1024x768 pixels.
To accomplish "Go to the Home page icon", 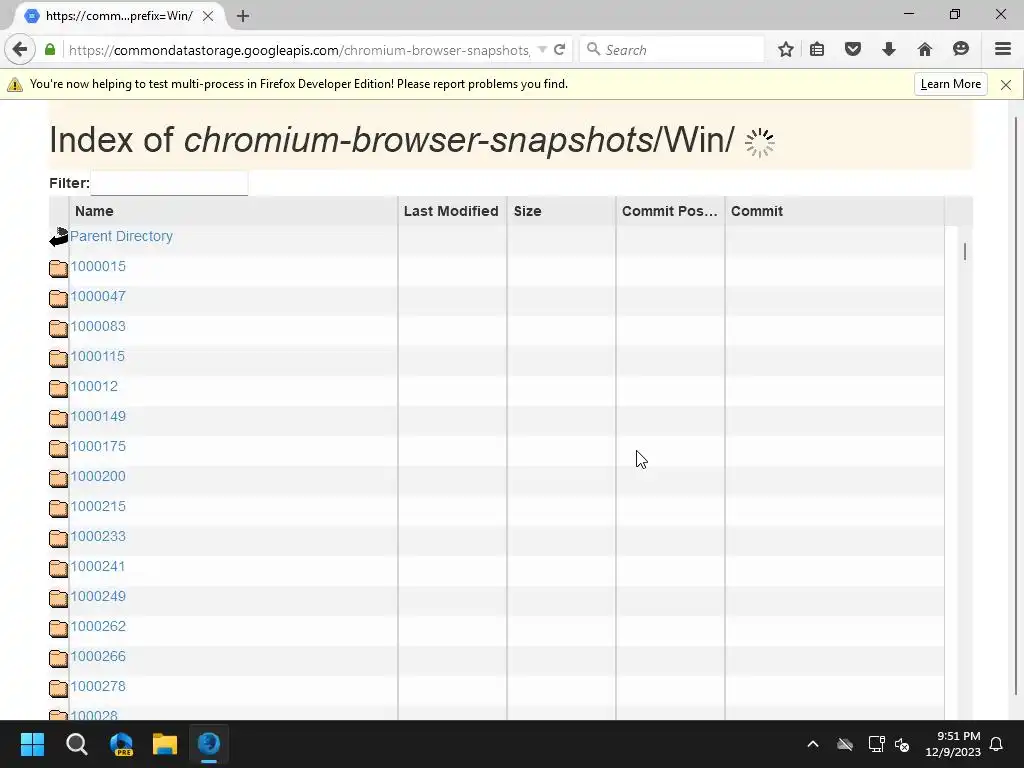I will click(925, 50).
